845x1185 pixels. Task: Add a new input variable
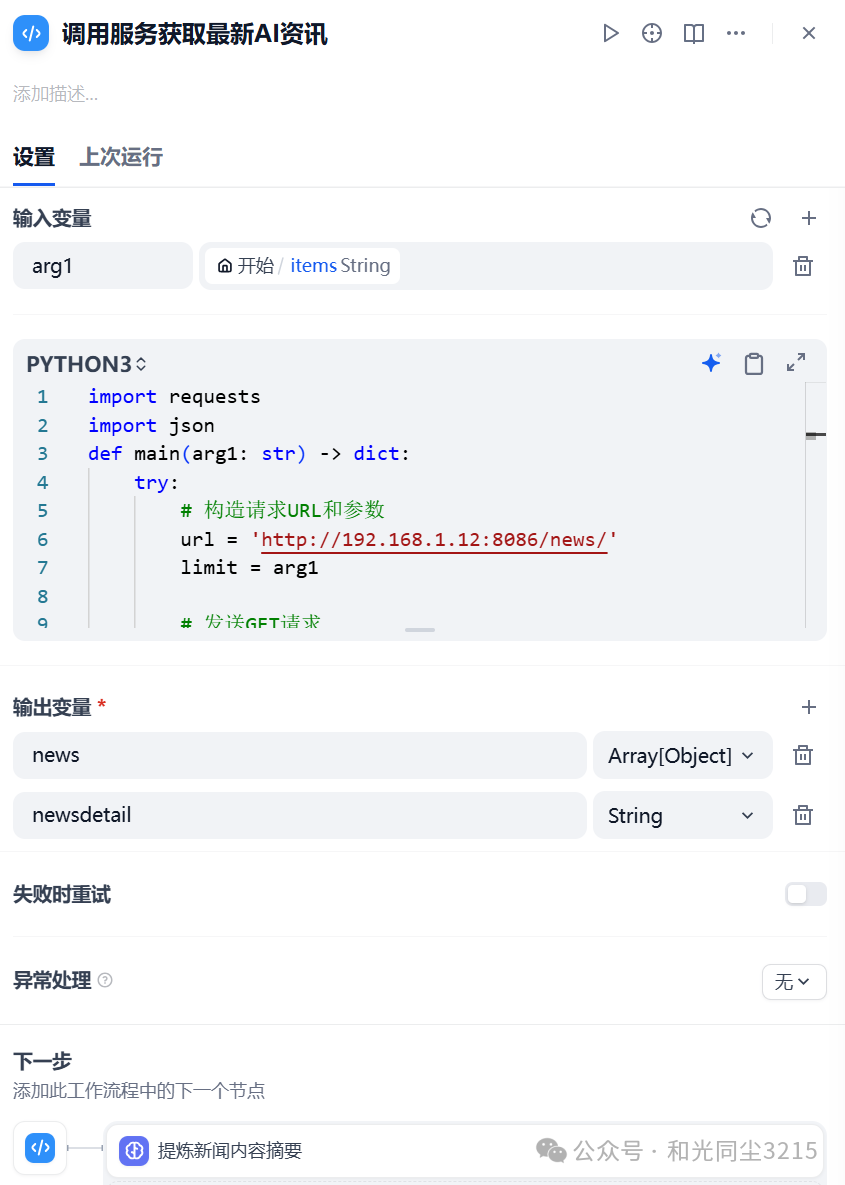click(x=809, y=218)
